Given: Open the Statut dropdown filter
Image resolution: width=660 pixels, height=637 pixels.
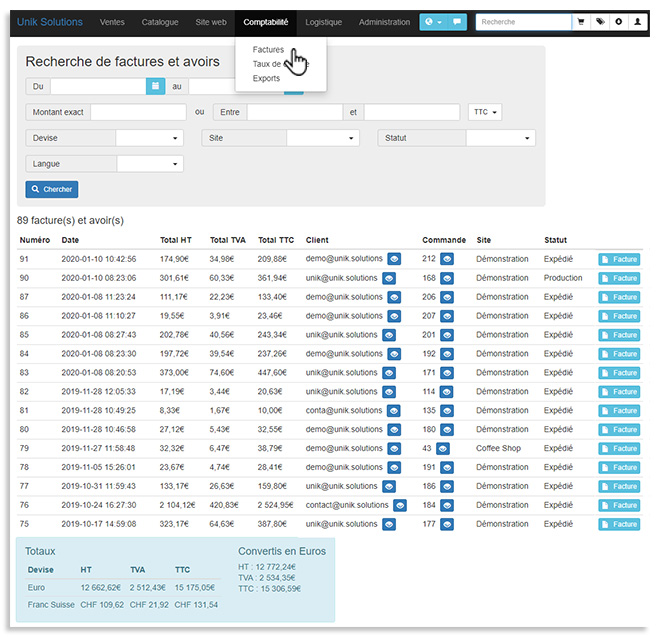Looking at the screenshot, I should (500, 138).
